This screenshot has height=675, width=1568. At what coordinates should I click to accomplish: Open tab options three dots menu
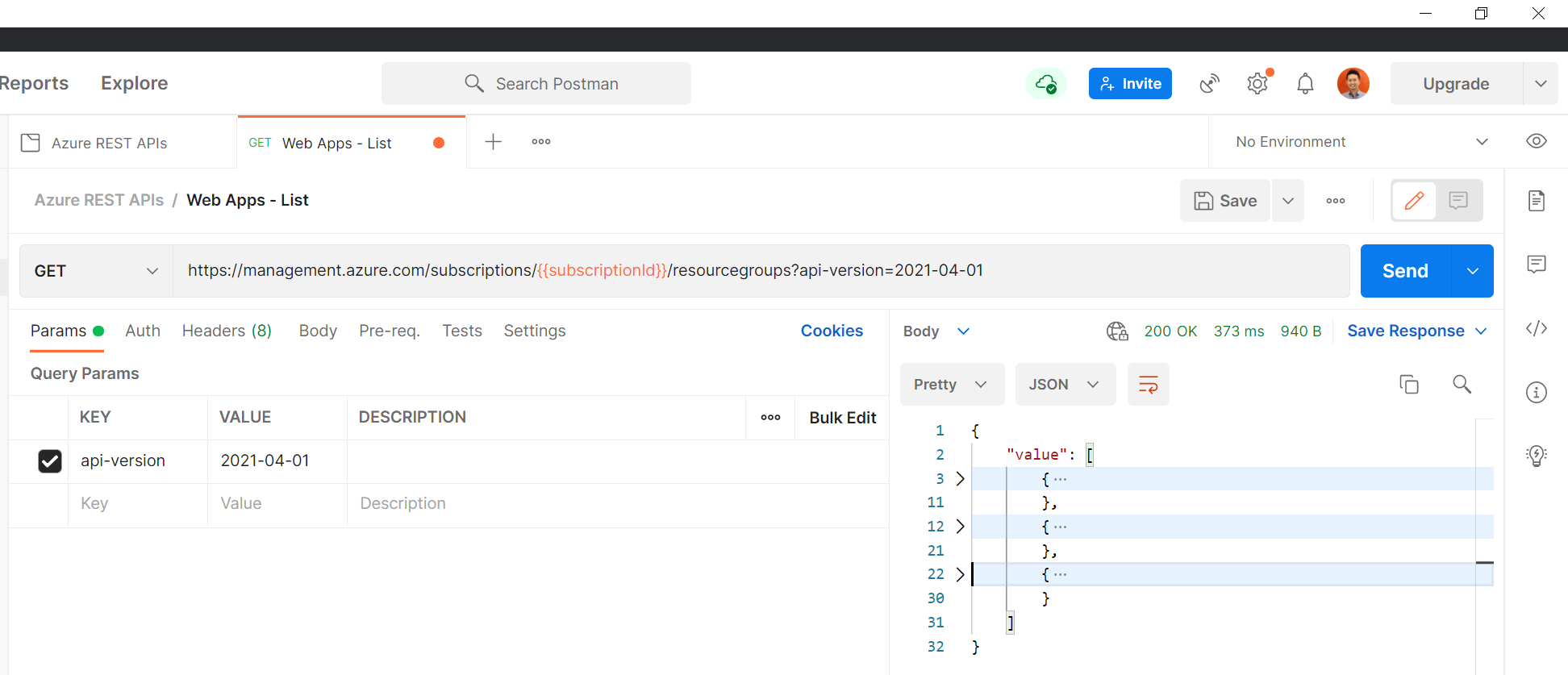click(541, 142)
